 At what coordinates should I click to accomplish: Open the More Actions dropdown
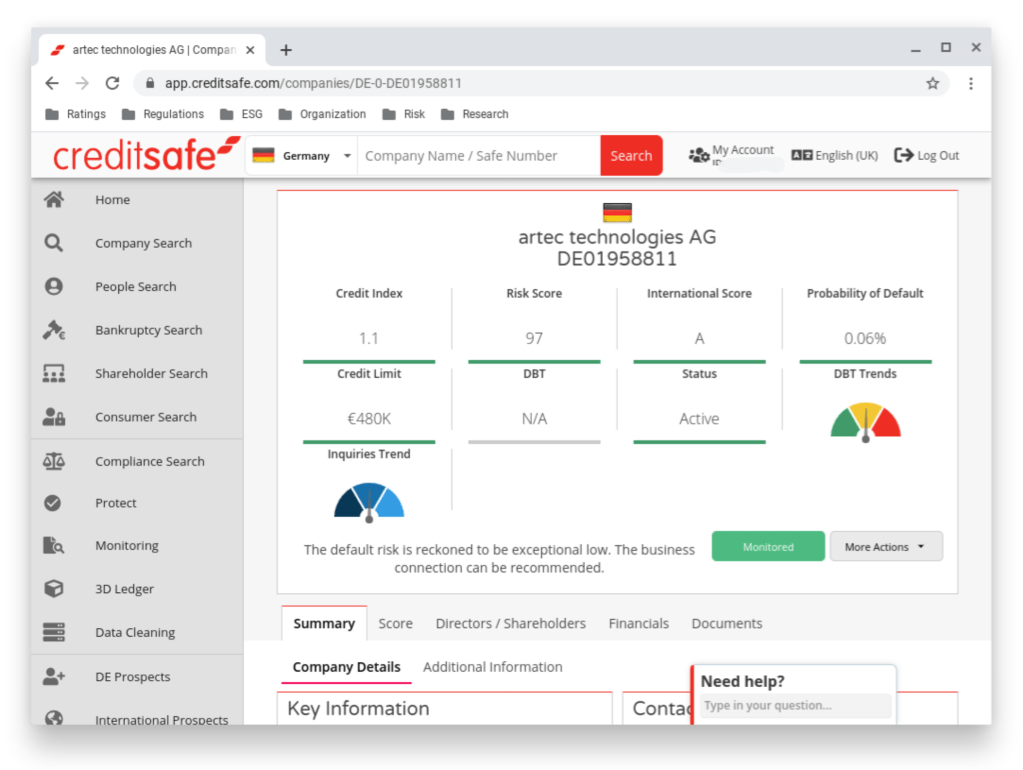[885, 547]
